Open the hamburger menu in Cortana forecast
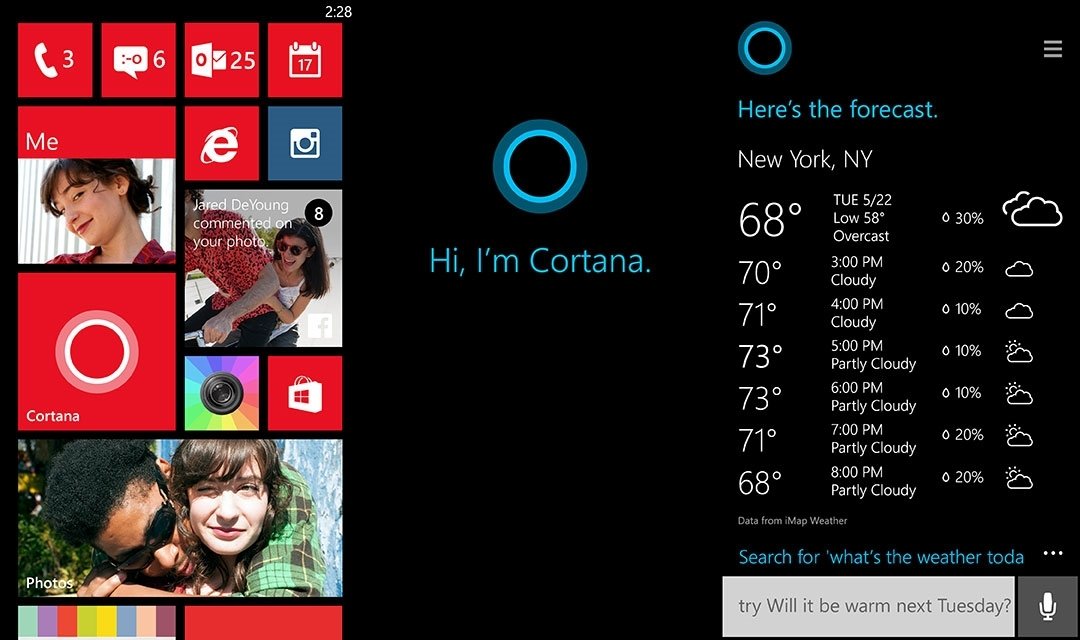 [x=1052, y=49]
